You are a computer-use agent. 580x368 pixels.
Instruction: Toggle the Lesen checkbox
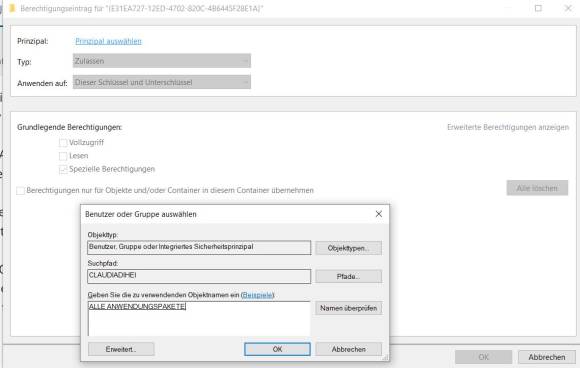63,156
